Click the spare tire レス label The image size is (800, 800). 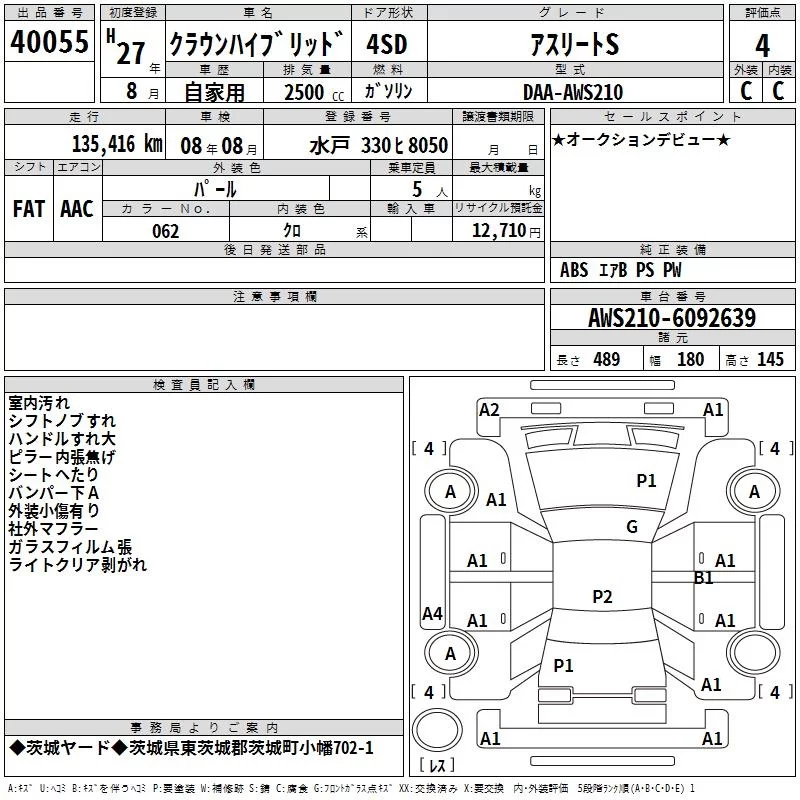(437, 765)
